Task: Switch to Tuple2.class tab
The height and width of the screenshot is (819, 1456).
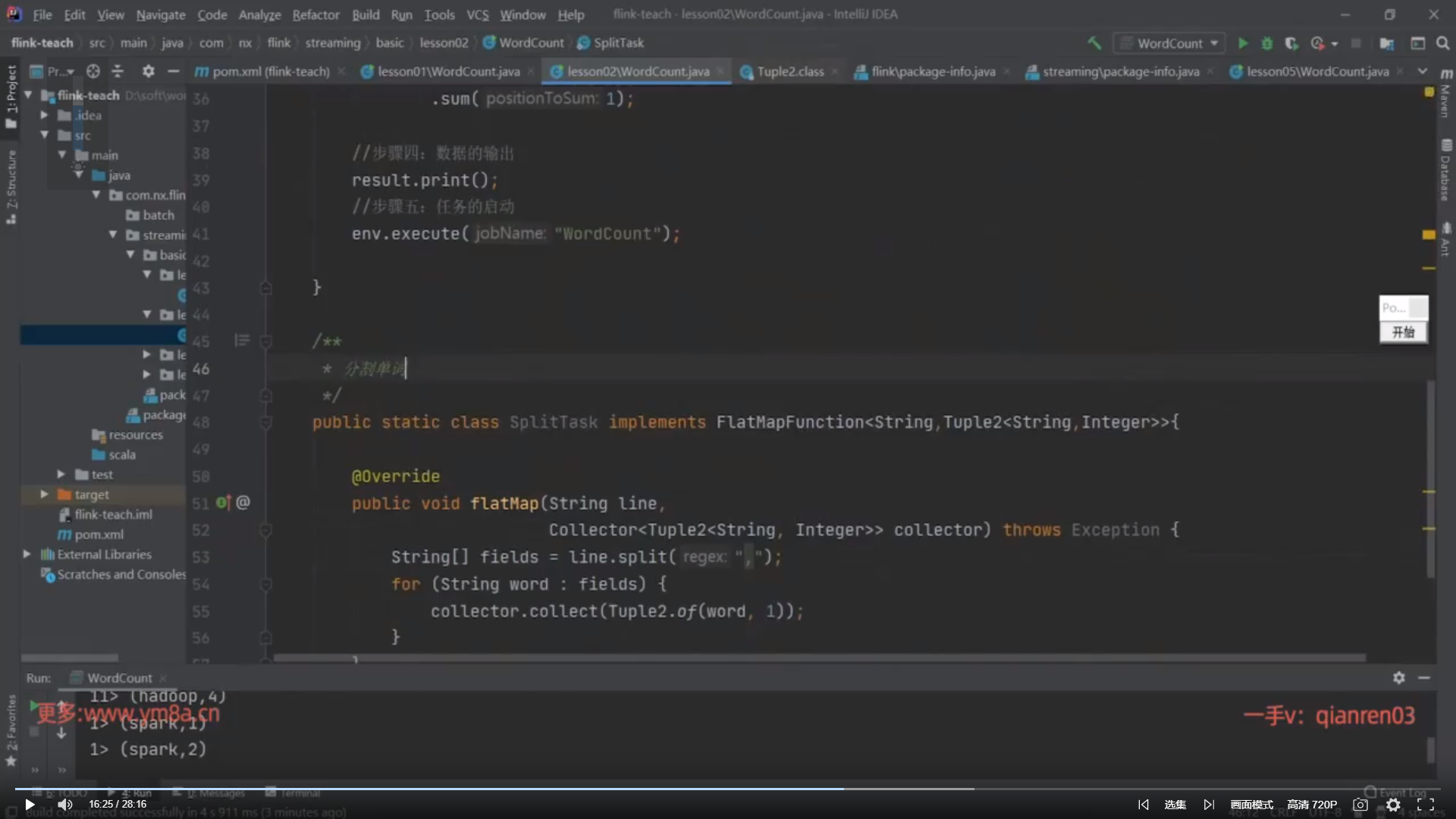Action: point(789,71)
